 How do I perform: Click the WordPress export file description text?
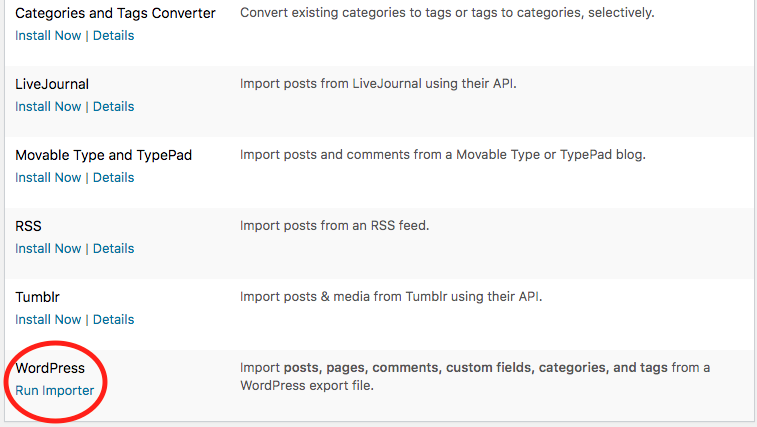(475, 377)
